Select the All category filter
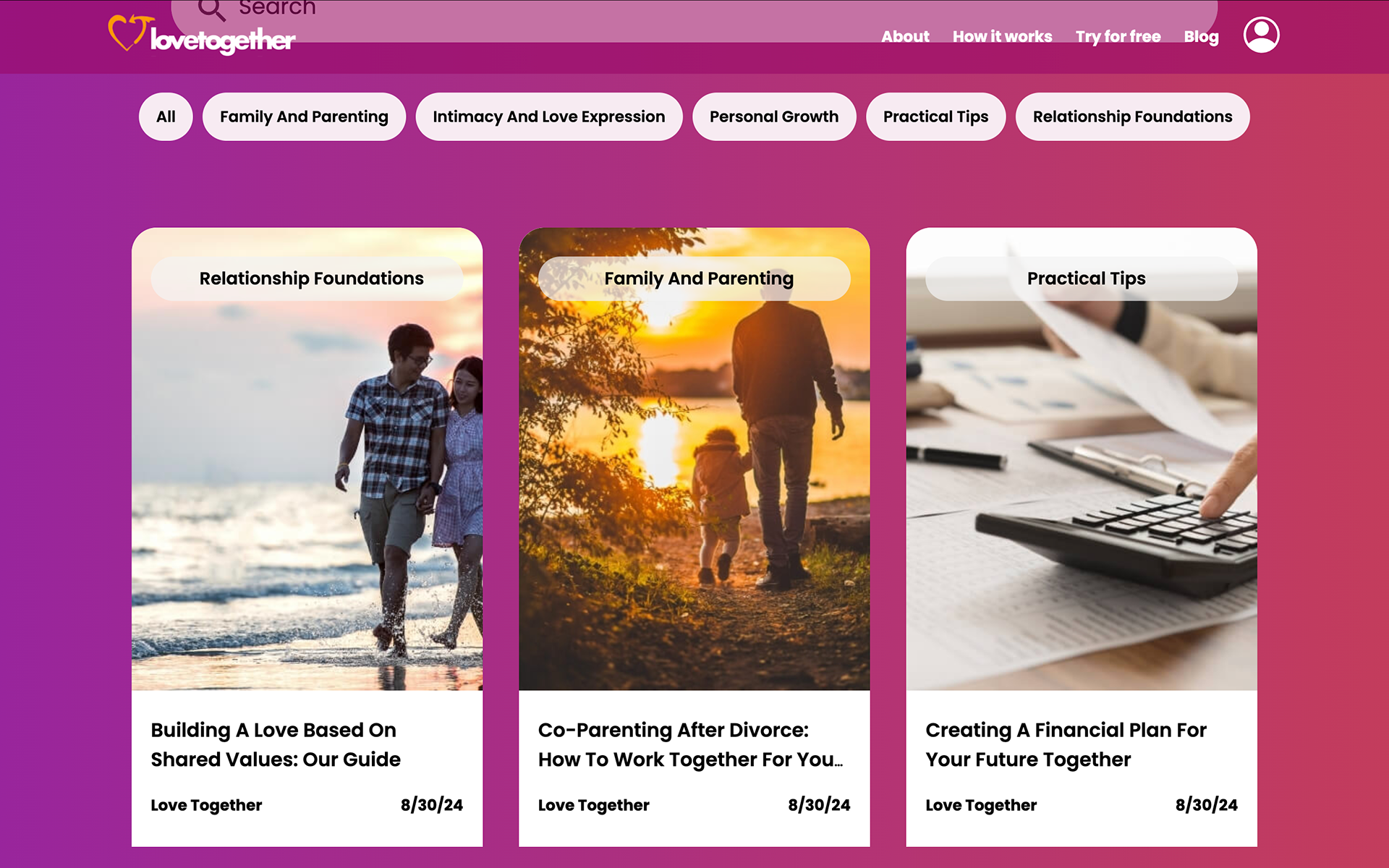 pos(166,116)
